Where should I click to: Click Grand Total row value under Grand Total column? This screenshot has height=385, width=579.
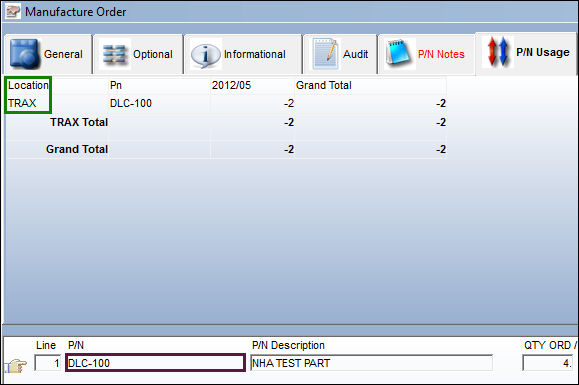point(441,149)
